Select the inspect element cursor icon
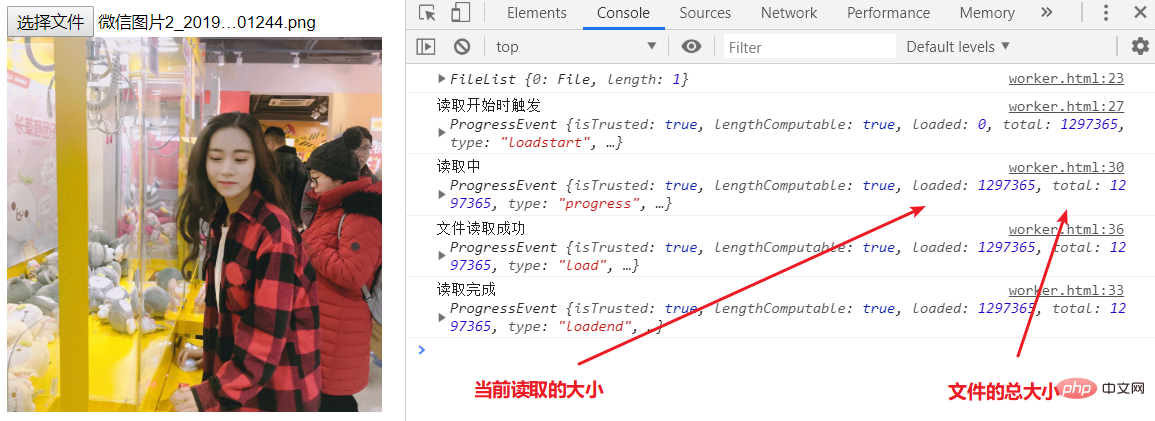1155x421 pixels. coord(426,13)
